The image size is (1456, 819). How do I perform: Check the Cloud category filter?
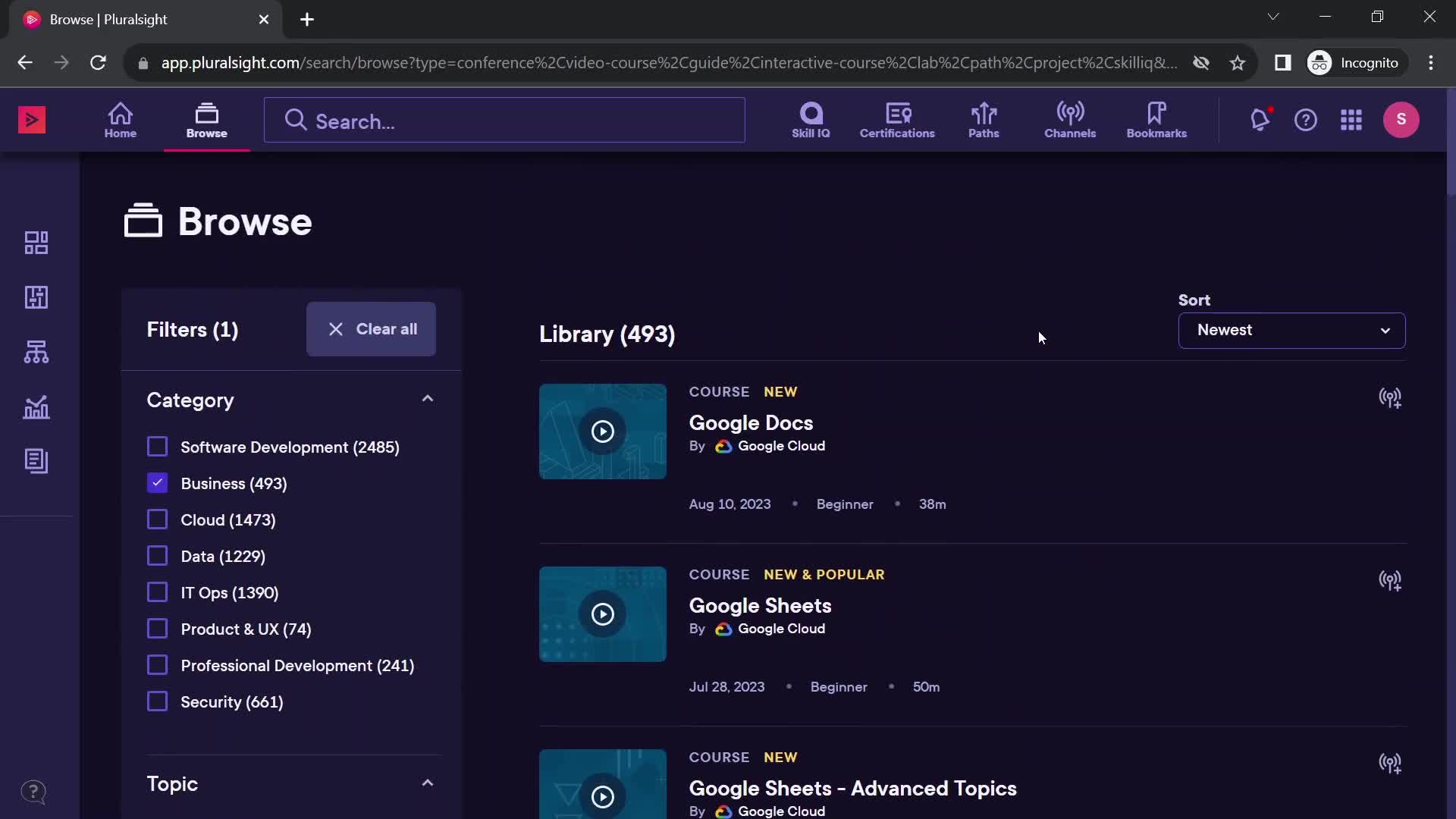coord(157,519)
